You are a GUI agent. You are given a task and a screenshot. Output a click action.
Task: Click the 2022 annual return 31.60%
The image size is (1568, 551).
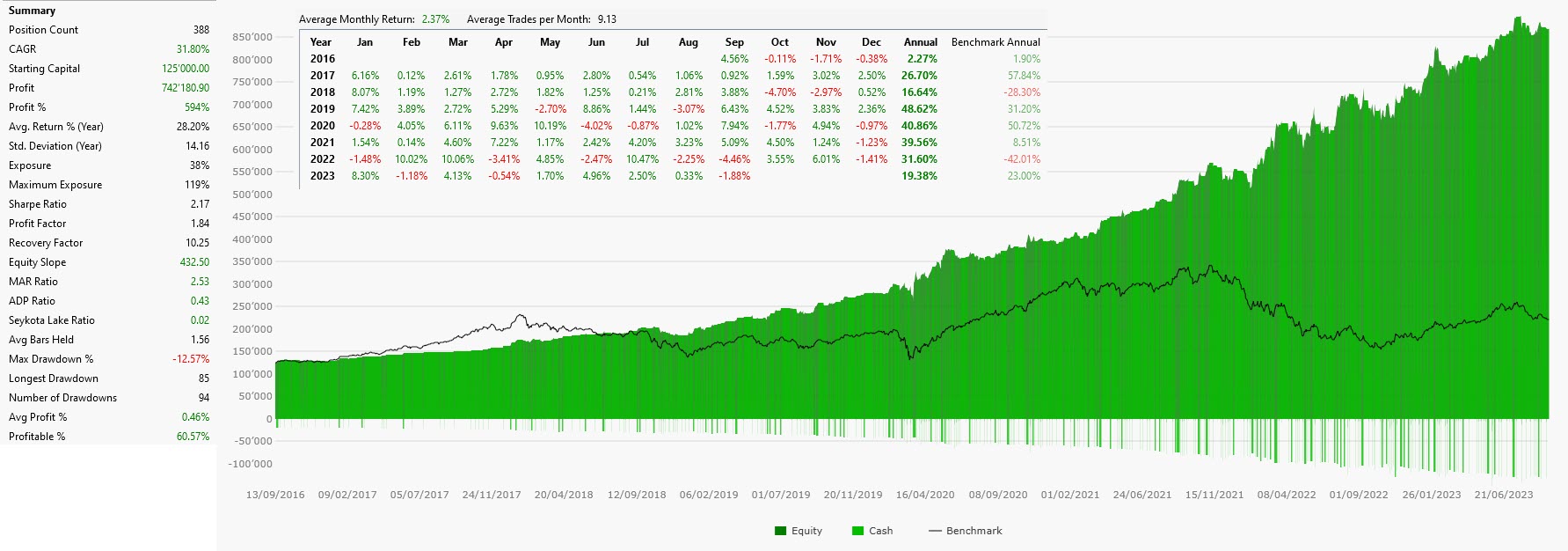coord(919,159)
